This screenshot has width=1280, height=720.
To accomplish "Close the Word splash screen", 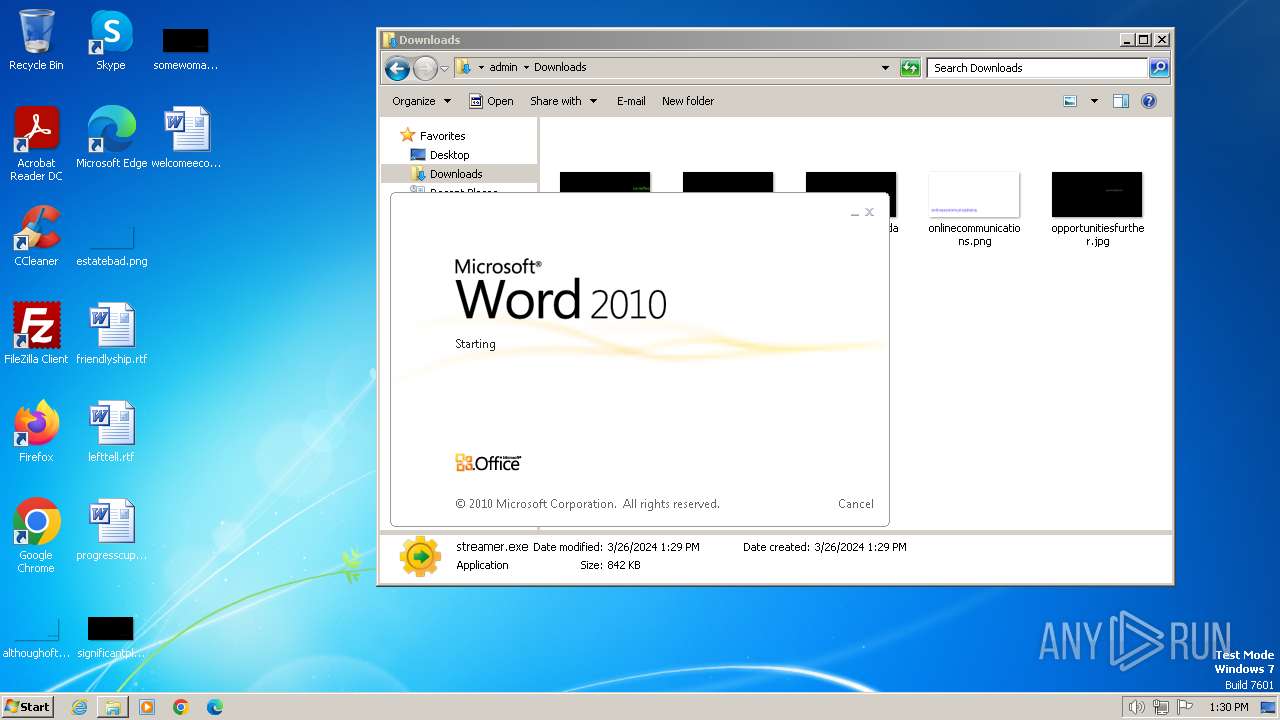I will pos(870,212).
